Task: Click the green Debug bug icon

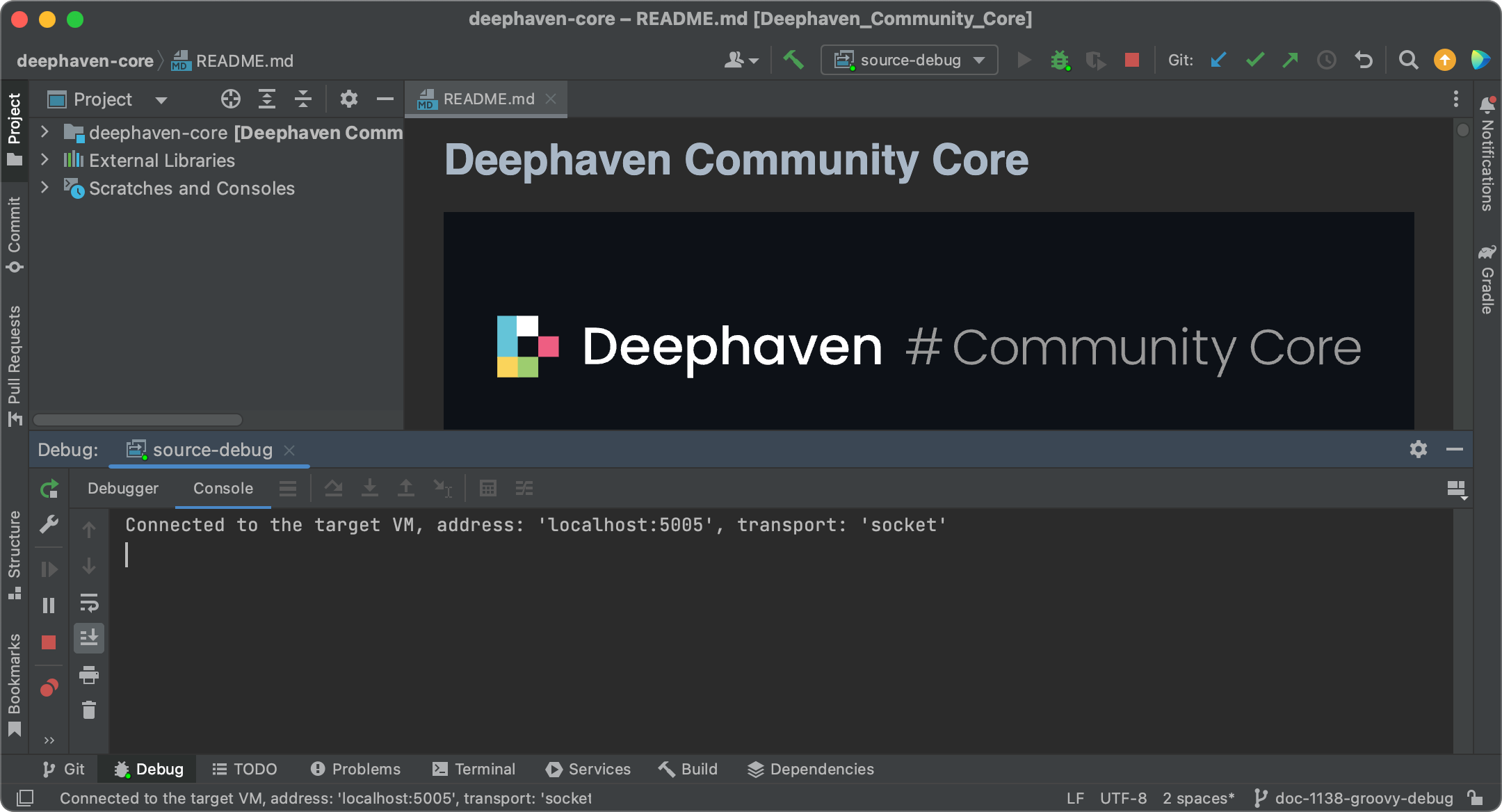Action: point(1060,60)
